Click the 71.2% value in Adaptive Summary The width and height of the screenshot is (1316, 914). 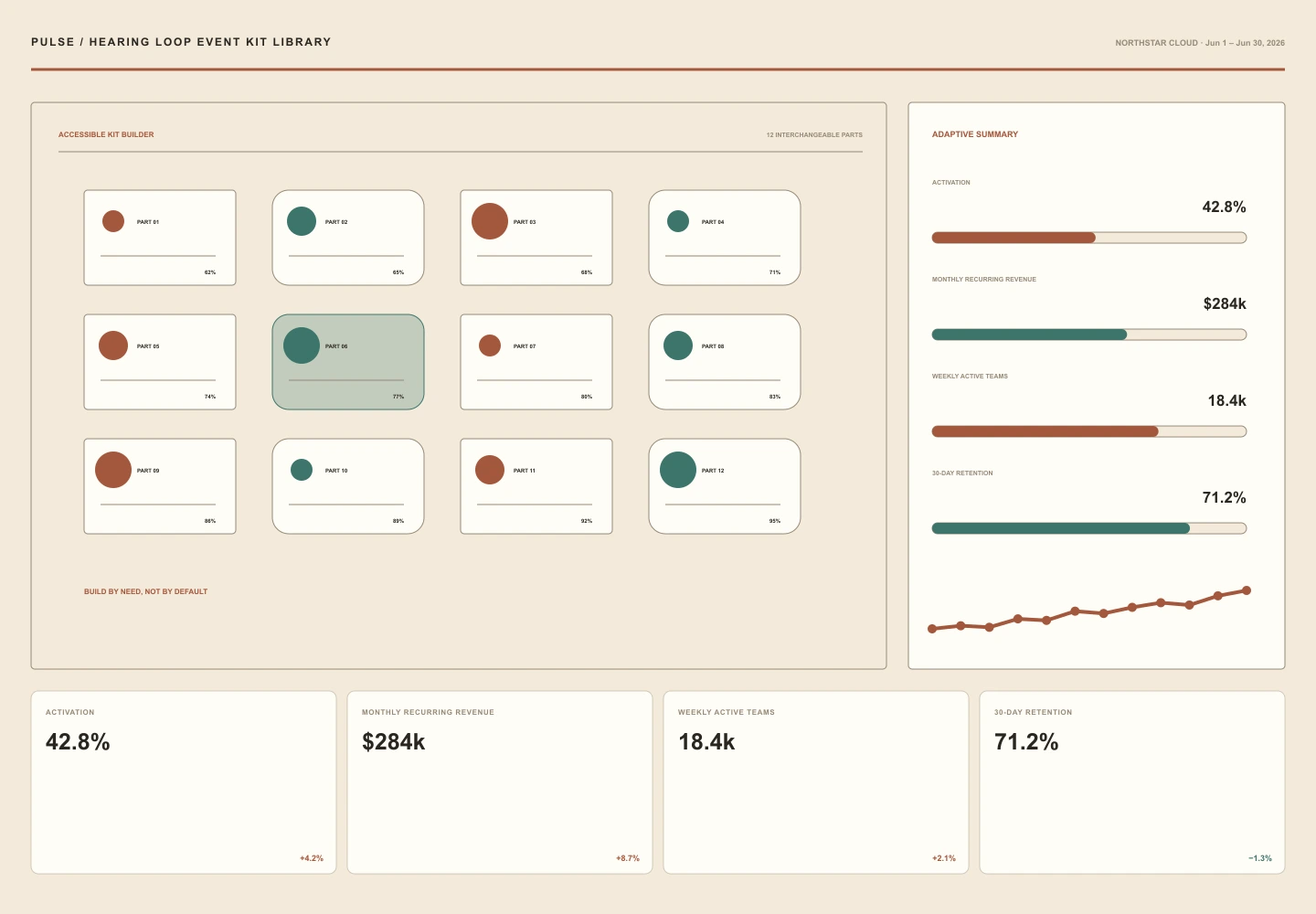click(1224, 497)
